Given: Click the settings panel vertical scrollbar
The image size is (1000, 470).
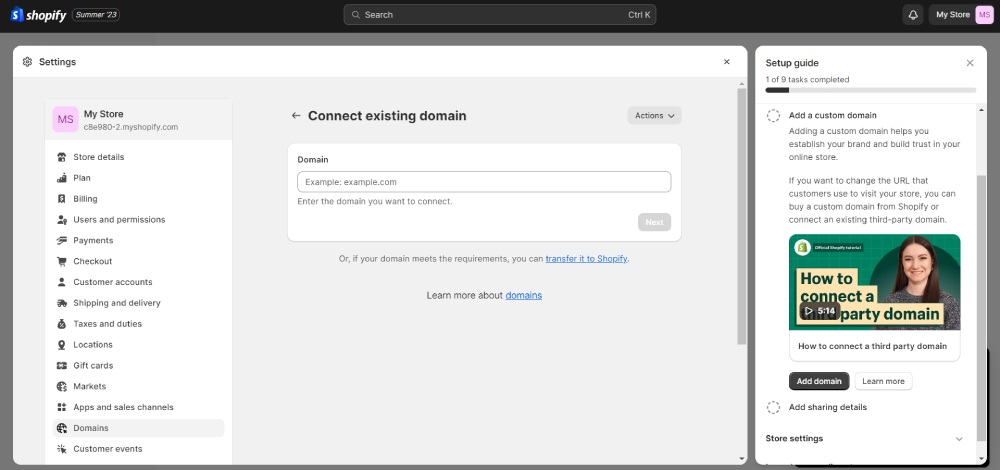Looking at the screenshot, I should pyautogui.click(x=741, y=217).
